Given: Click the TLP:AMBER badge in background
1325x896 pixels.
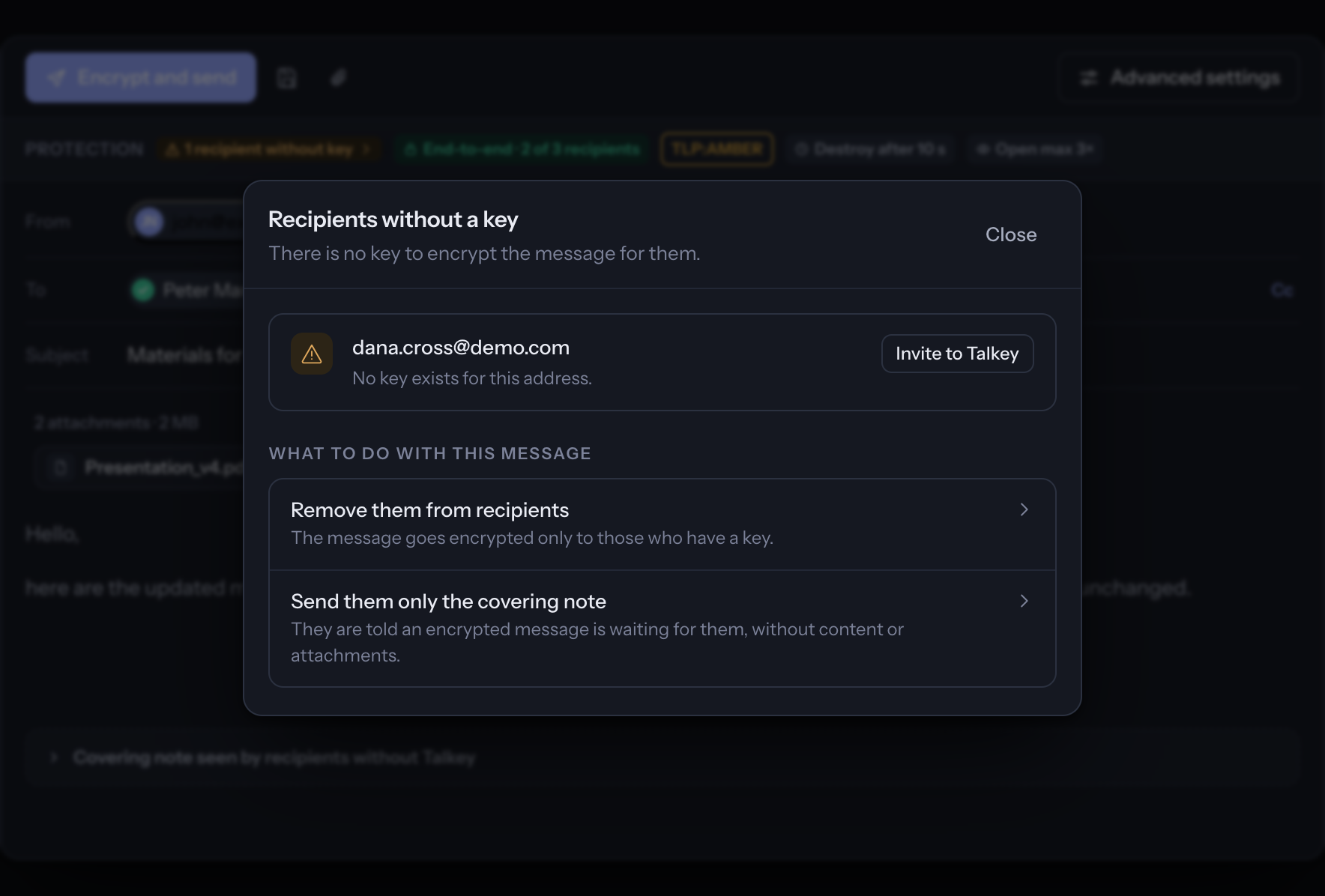Looking at the screenshot, I should (717, 149).
